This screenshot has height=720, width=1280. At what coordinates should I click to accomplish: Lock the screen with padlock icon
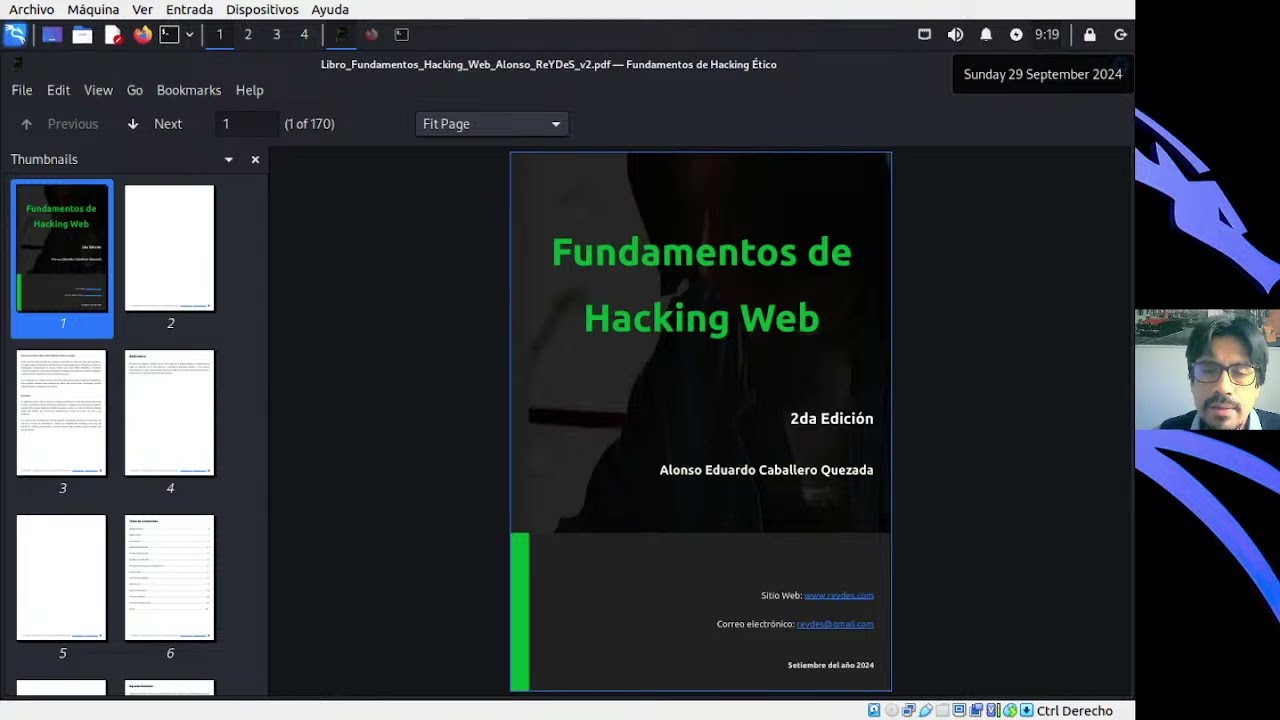click(1090, 34)
